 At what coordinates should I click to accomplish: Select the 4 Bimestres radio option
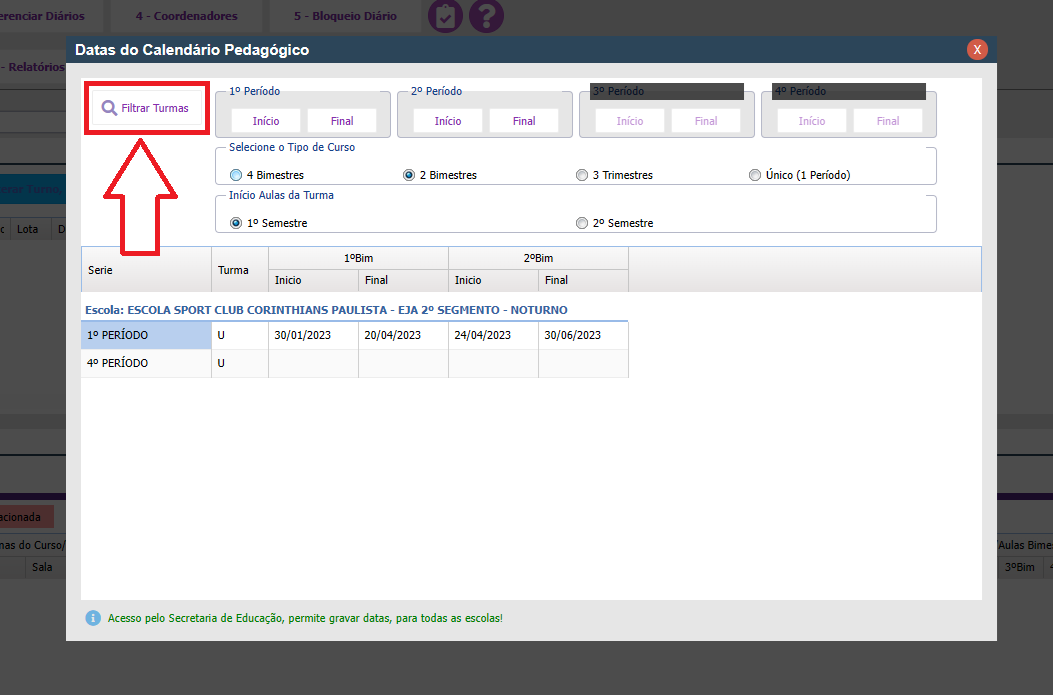point(236,175)
